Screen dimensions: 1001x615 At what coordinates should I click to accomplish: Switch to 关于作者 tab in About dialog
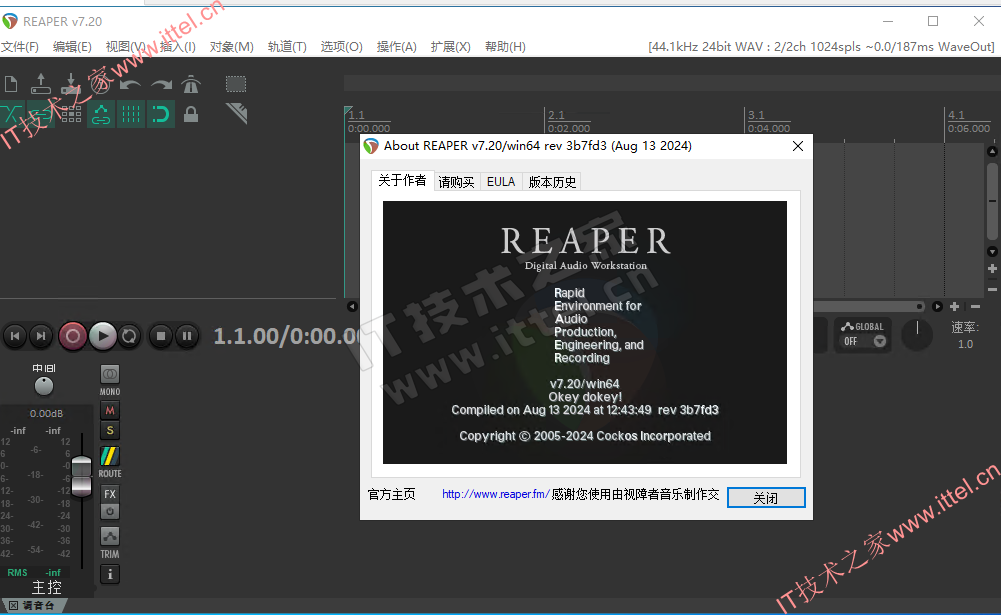(402, 181)
